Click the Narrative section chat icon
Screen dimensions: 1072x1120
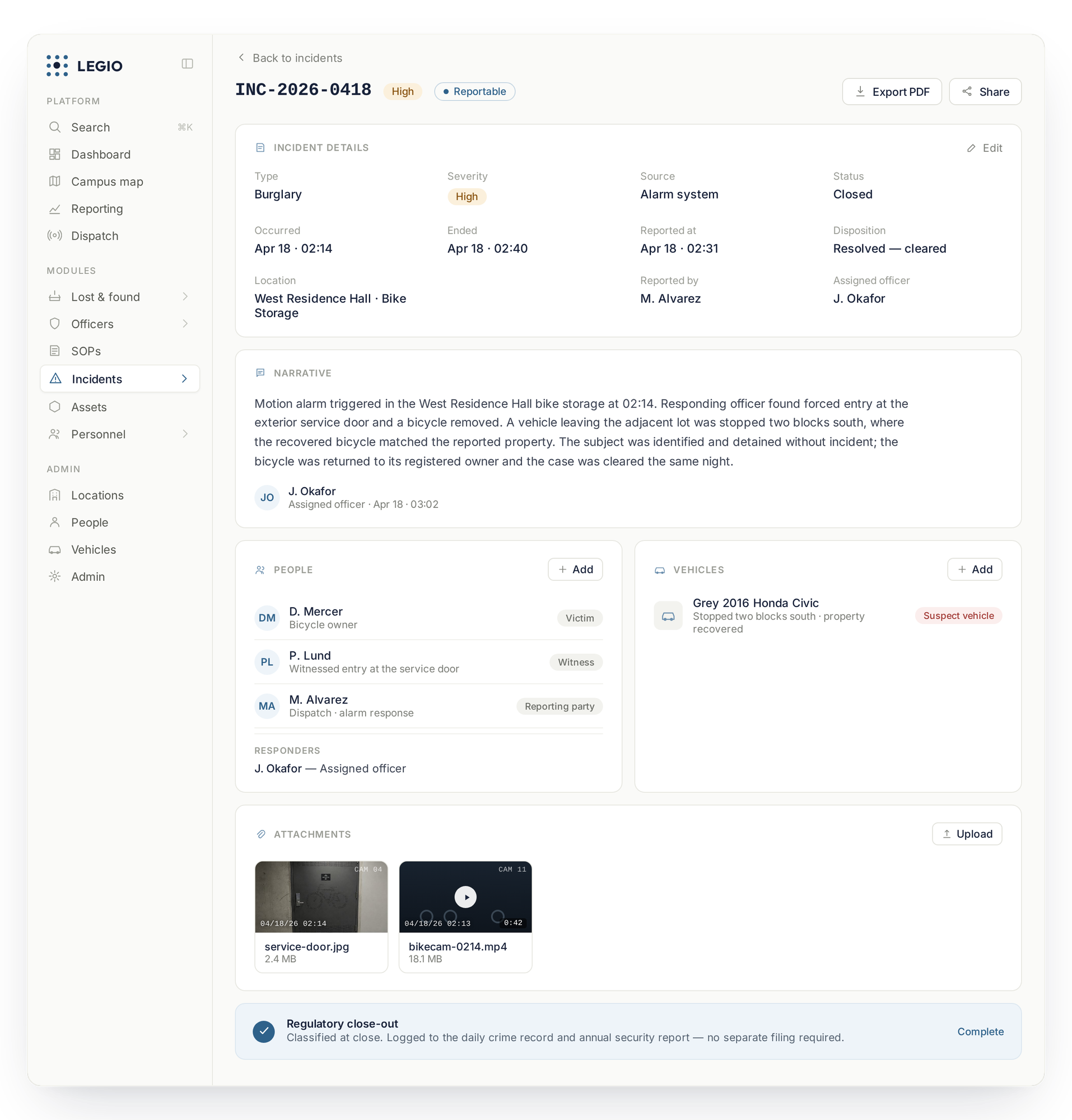pyautogui.click(x=260, y=372)
